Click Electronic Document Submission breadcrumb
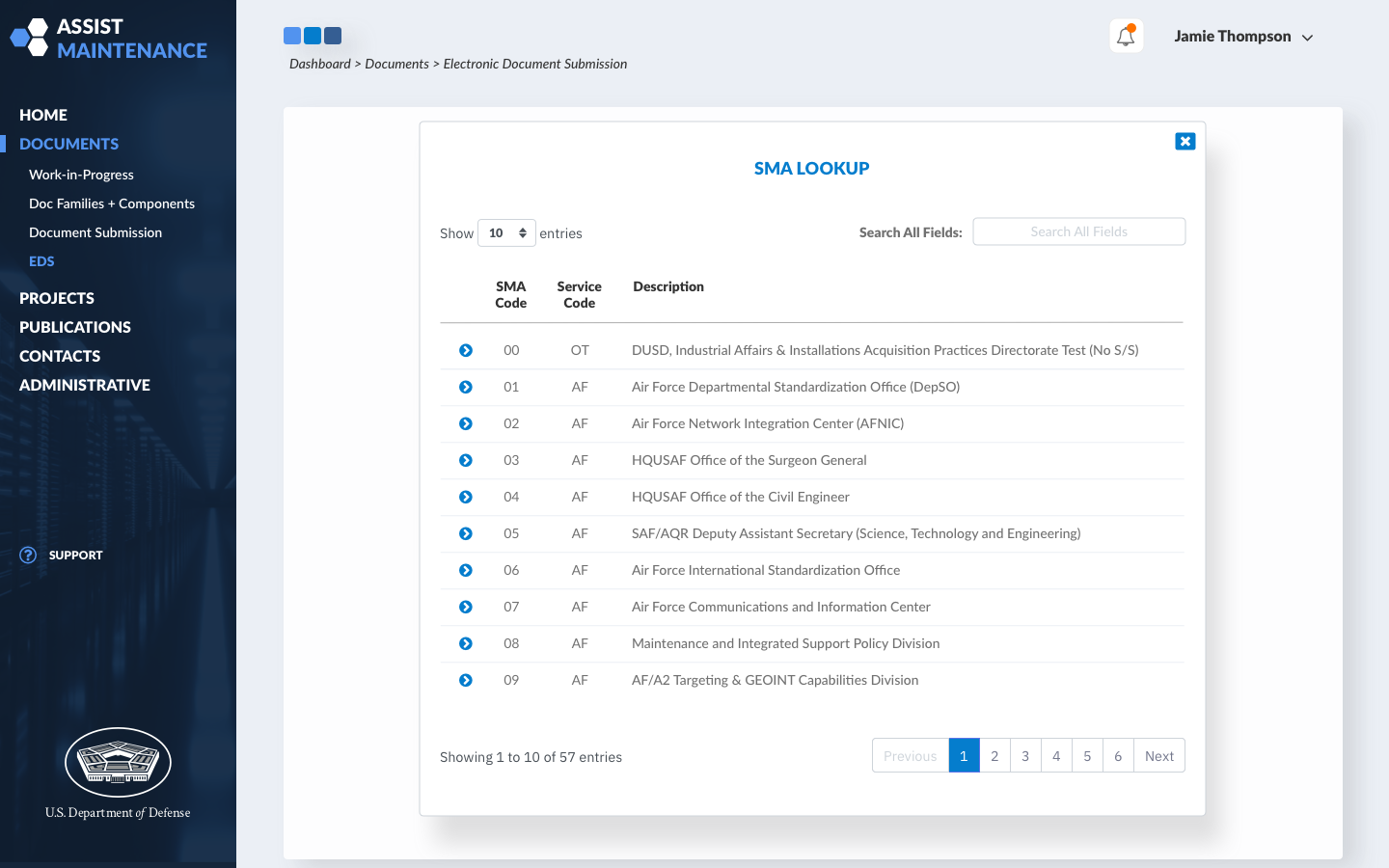The image size is (1389, 868). pos(535,64)
